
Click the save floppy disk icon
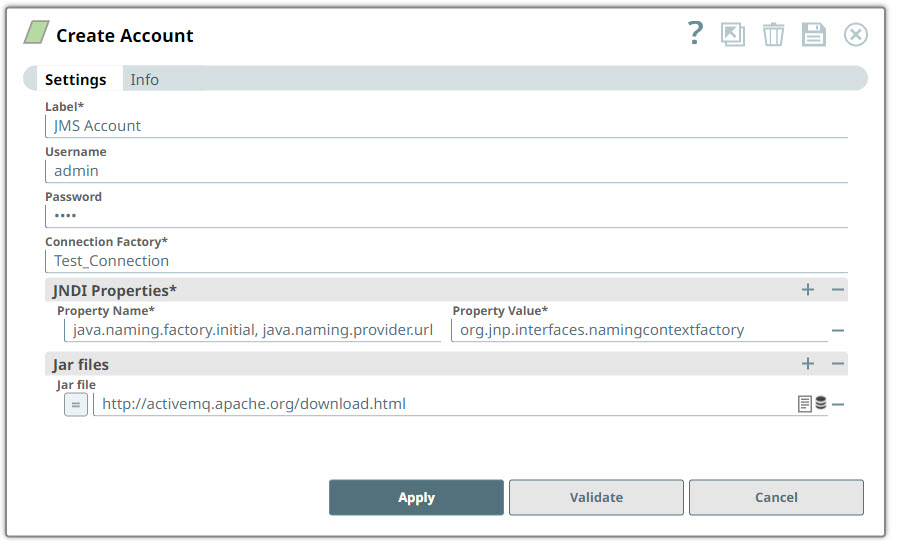(x=813, y=35)
